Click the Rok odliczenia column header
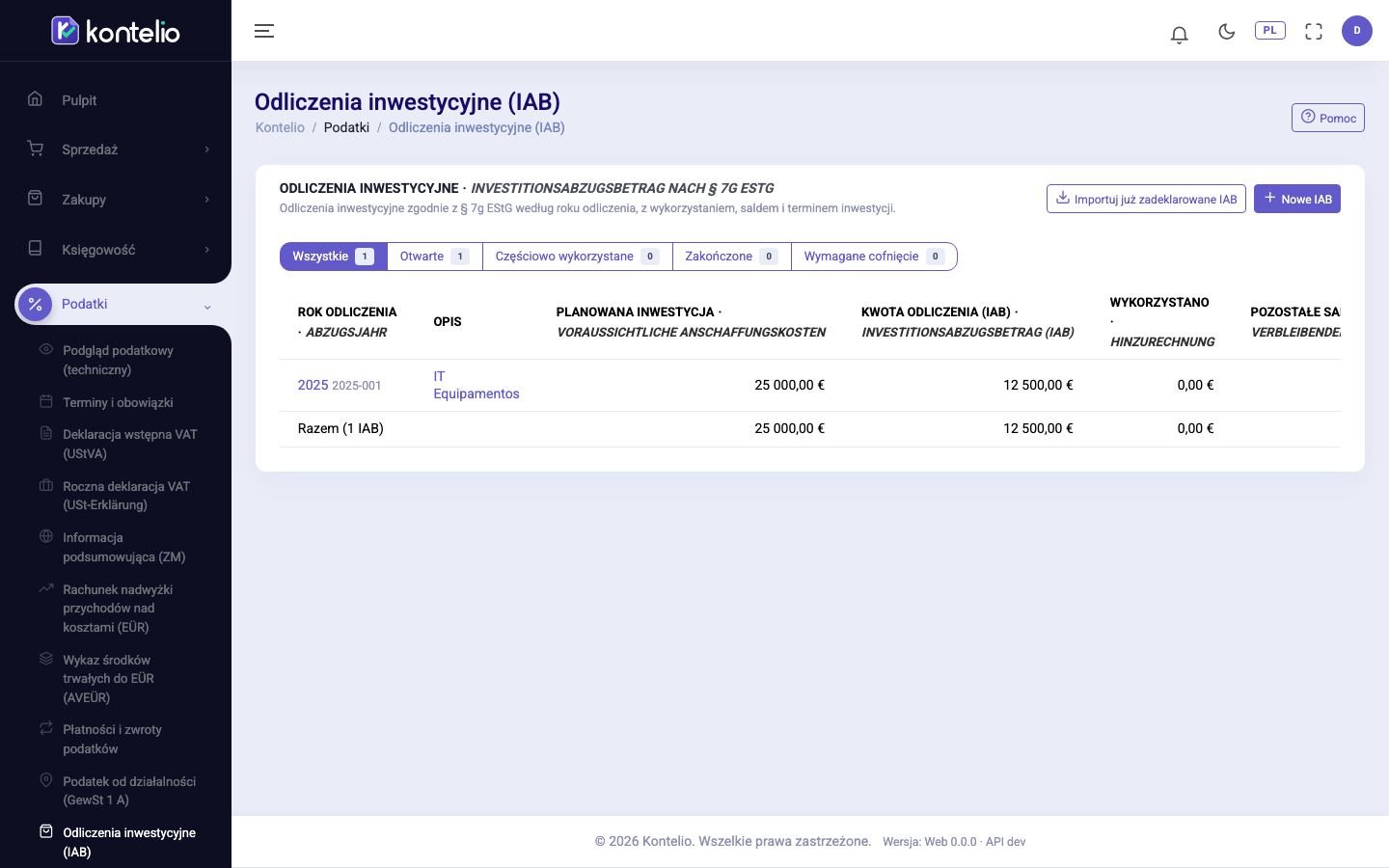This screenshot has height=868, width=1389. pos(347,322)
